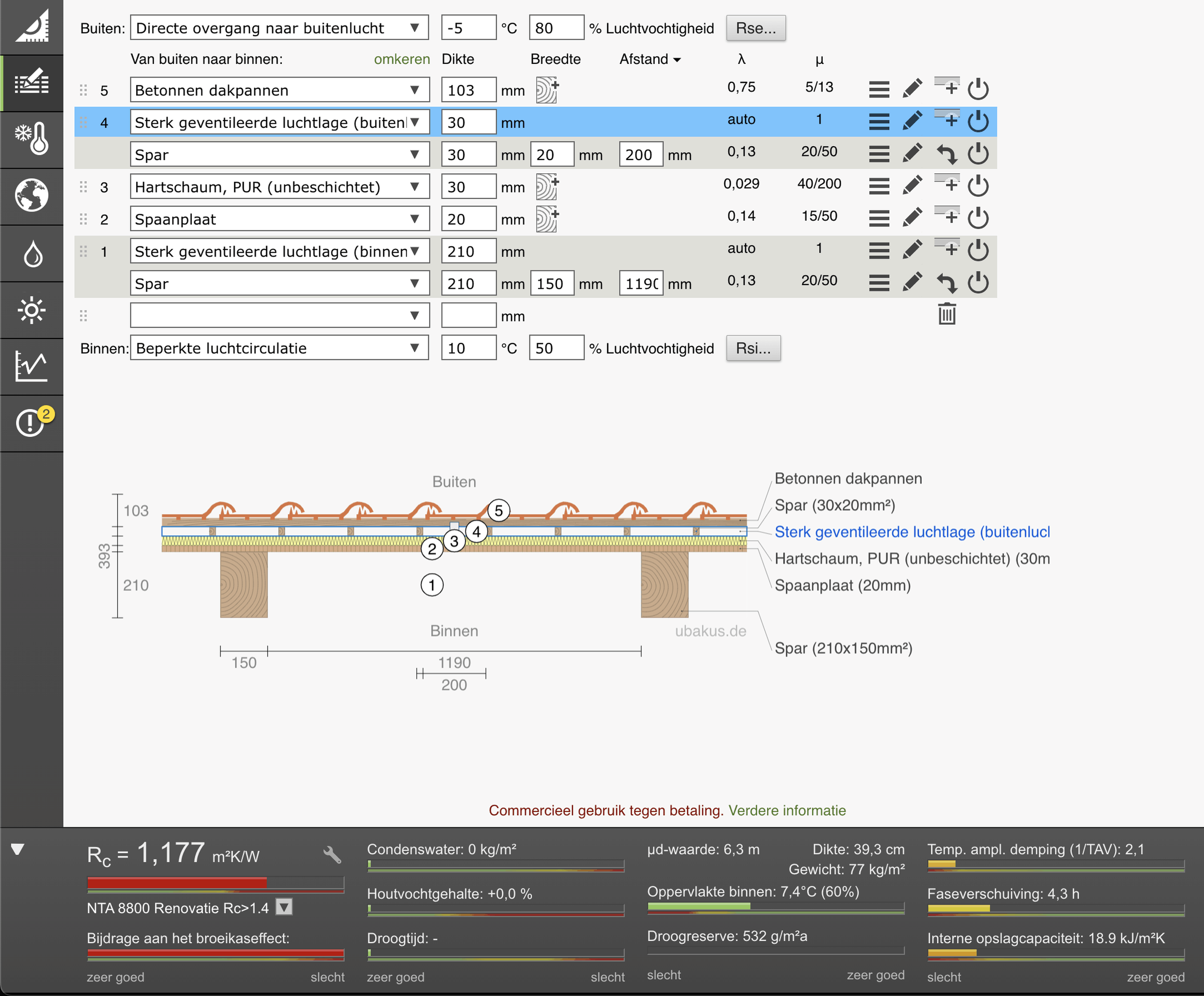Click layer marker 5 in diagram

tap(499, 510)
